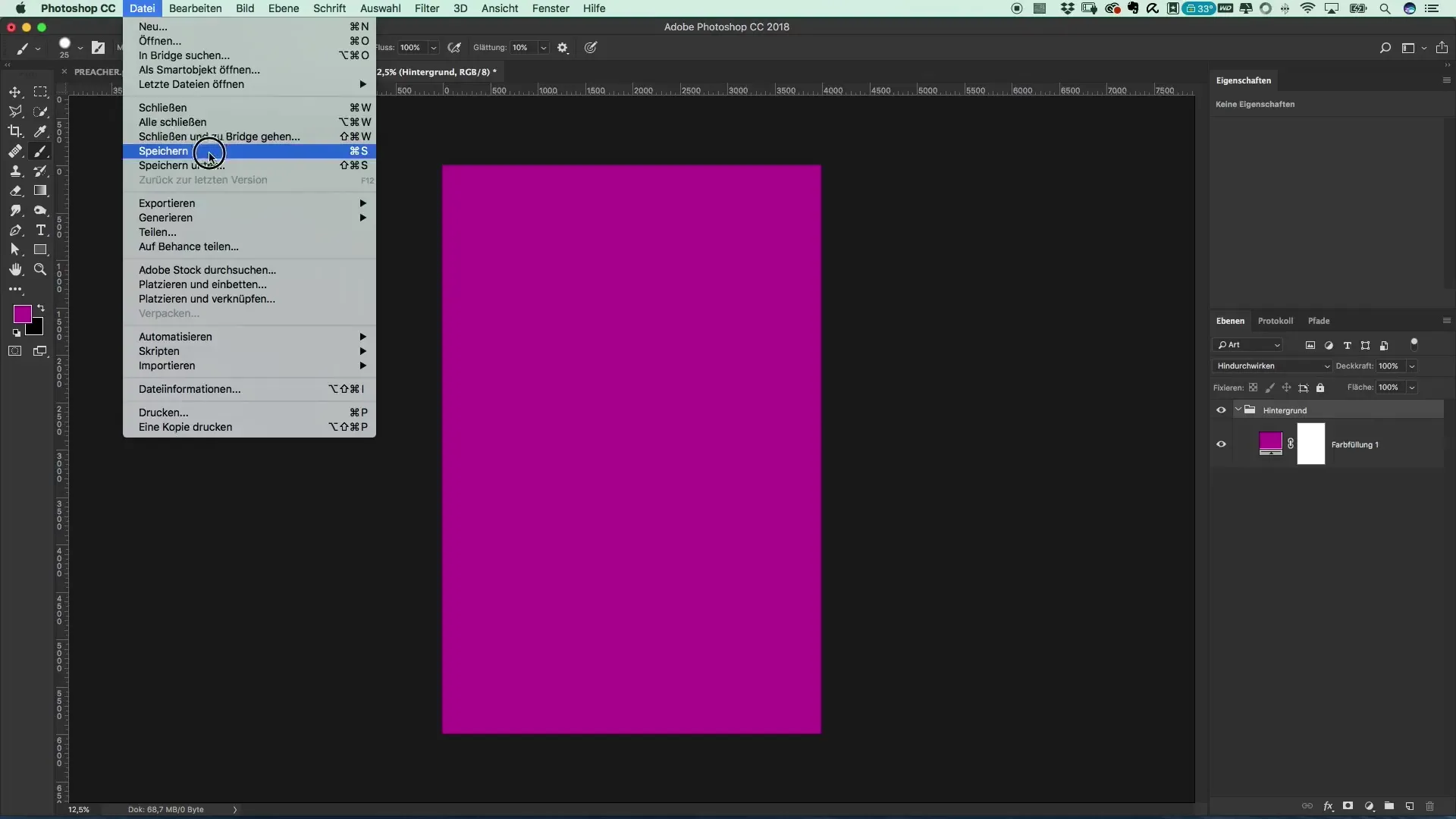Toggle lock position
Viewport: 1456px width, 819px height.
(1287, 388)
